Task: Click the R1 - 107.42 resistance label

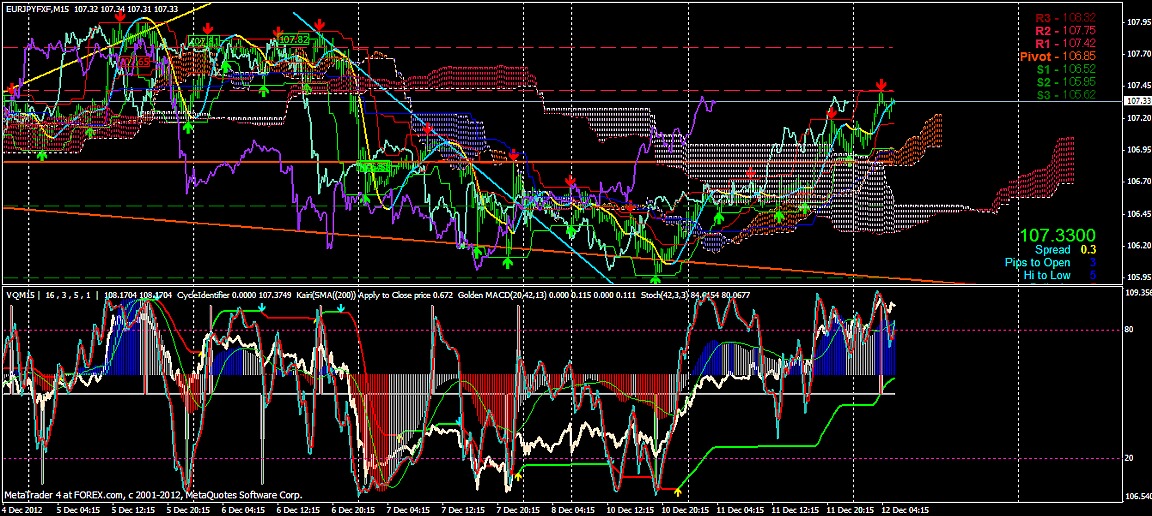Action: point(1065,43)
